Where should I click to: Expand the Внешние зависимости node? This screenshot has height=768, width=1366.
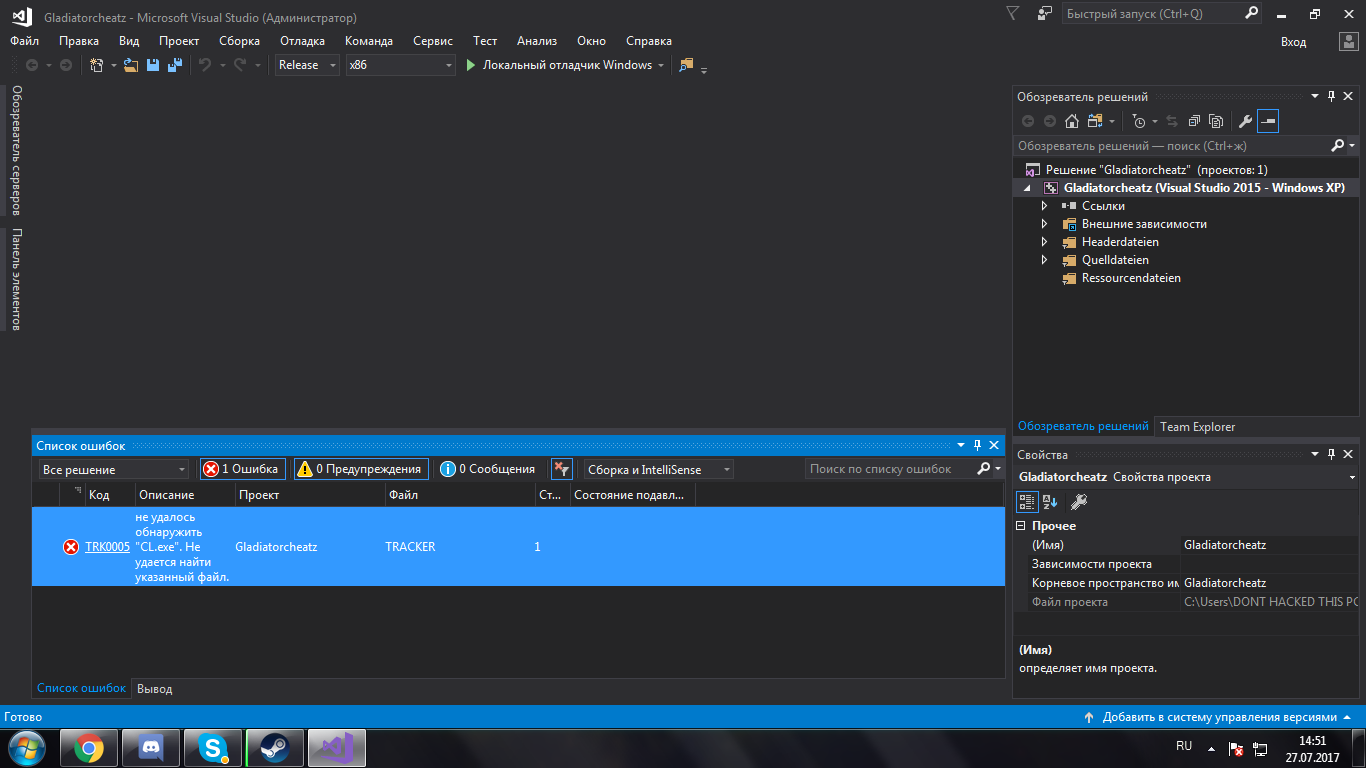[x=1045, y=224]
